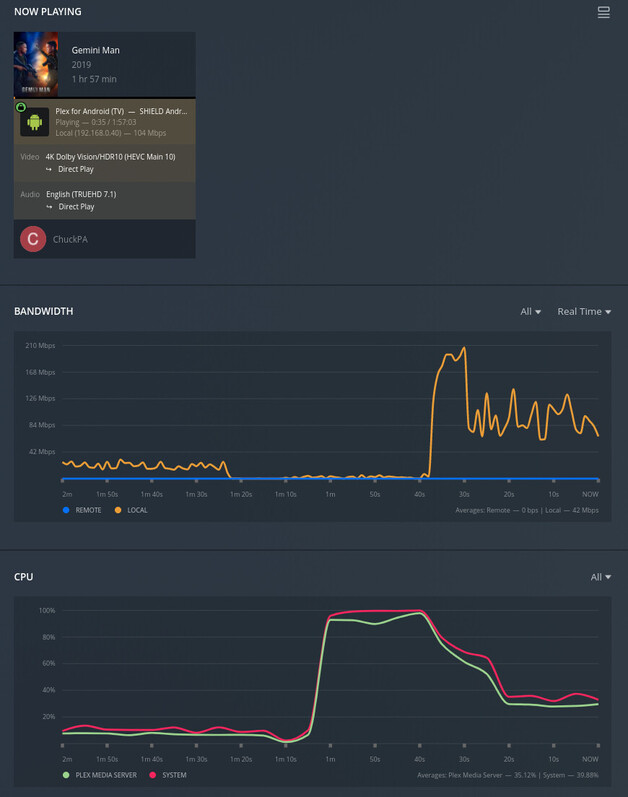
Task: Select the Android player device icon
Action: 35,122
